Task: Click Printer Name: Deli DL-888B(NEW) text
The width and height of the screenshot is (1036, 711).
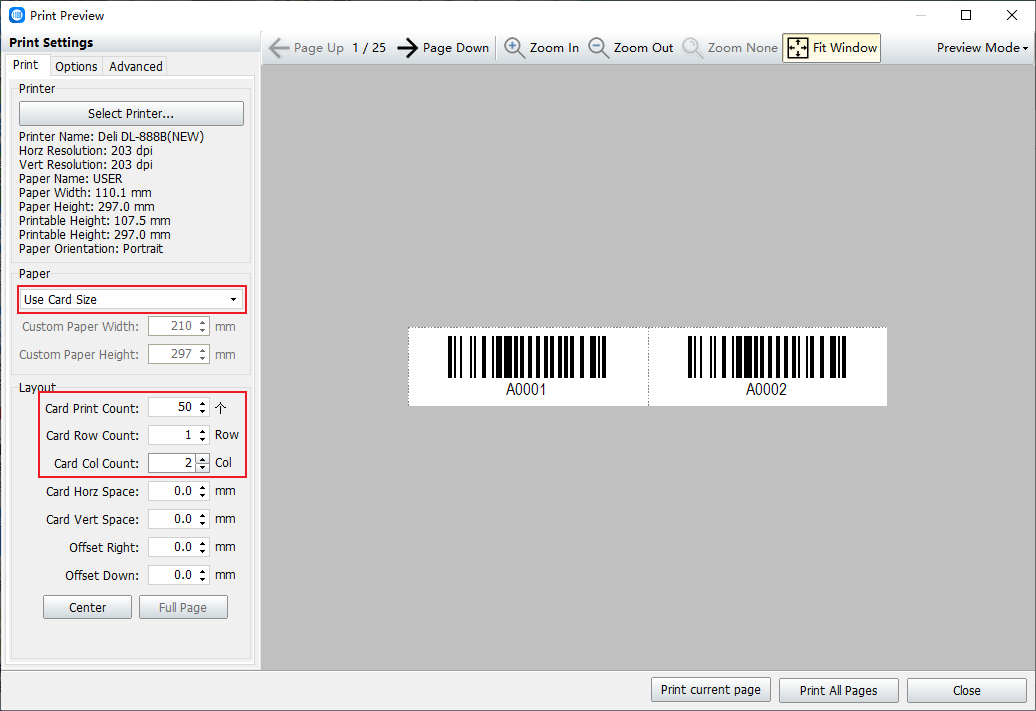Action: coord(111,137)
